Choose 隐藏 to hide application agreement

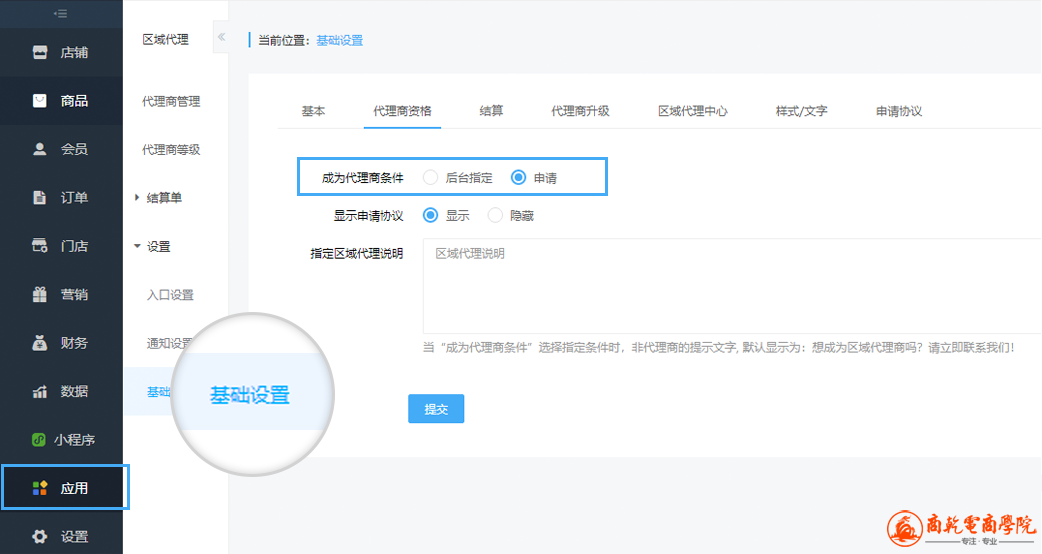click(495, 215)
